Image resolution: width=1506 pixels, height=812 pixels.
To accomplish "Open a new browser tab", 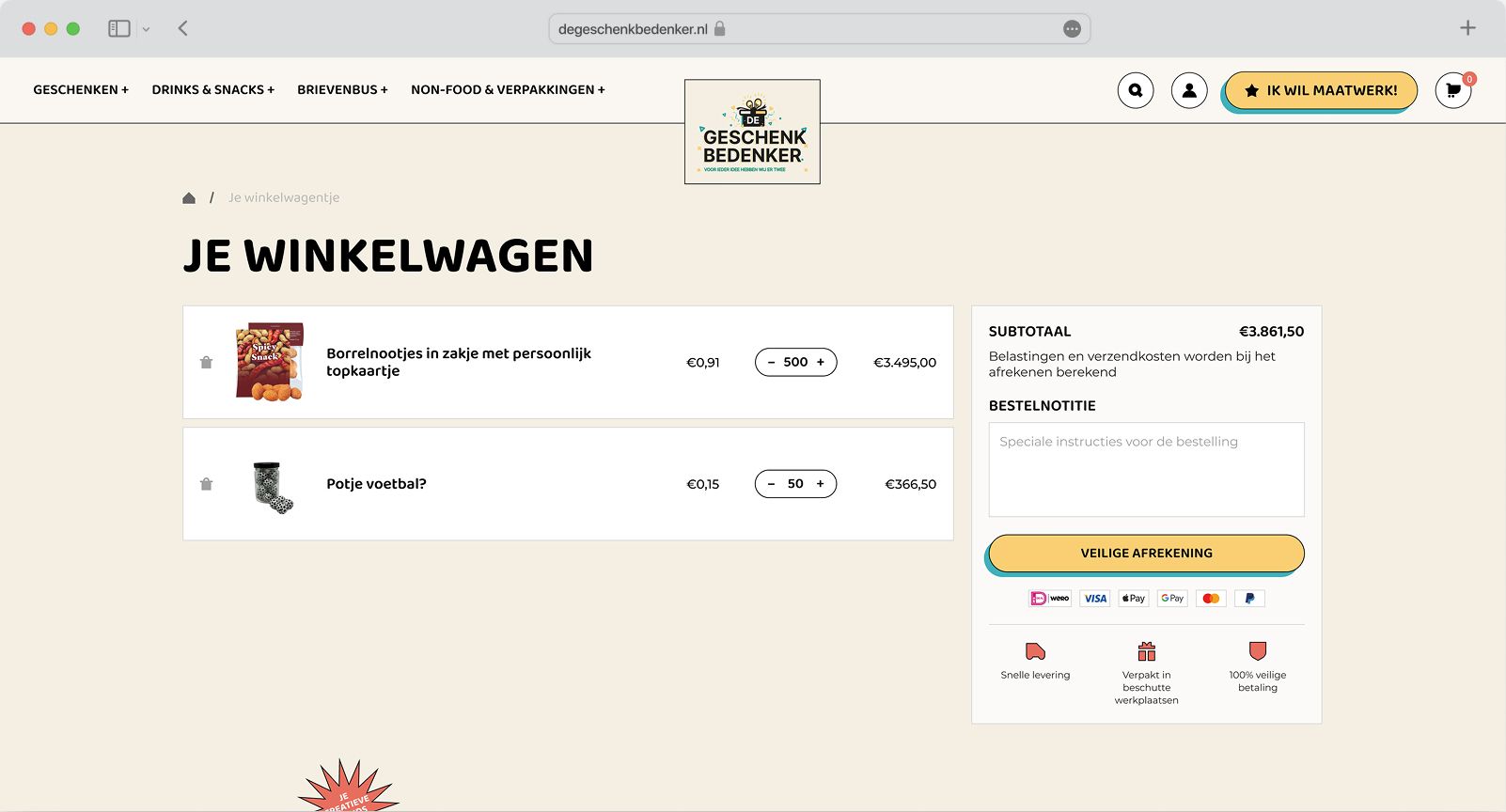I will pos(1467,28).
